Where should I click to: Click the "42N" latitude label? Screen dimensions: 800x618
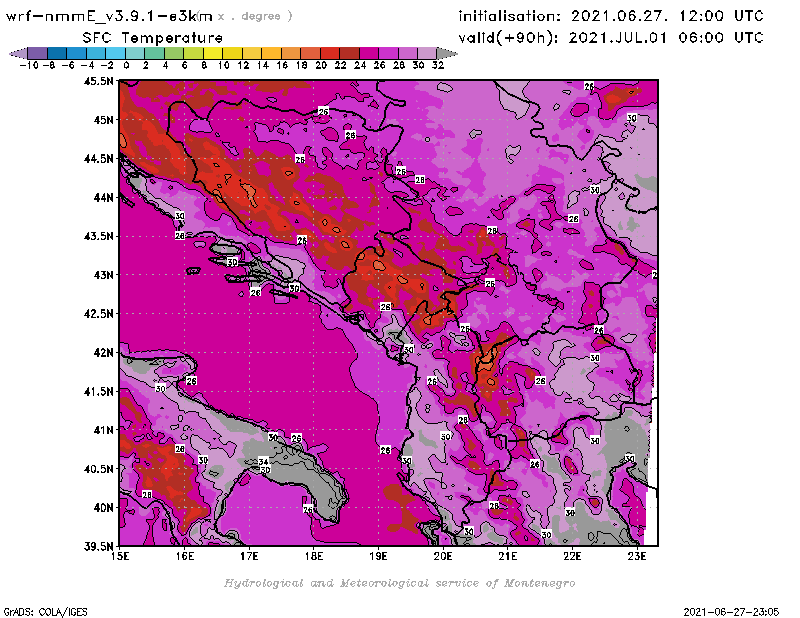[104, 353]
